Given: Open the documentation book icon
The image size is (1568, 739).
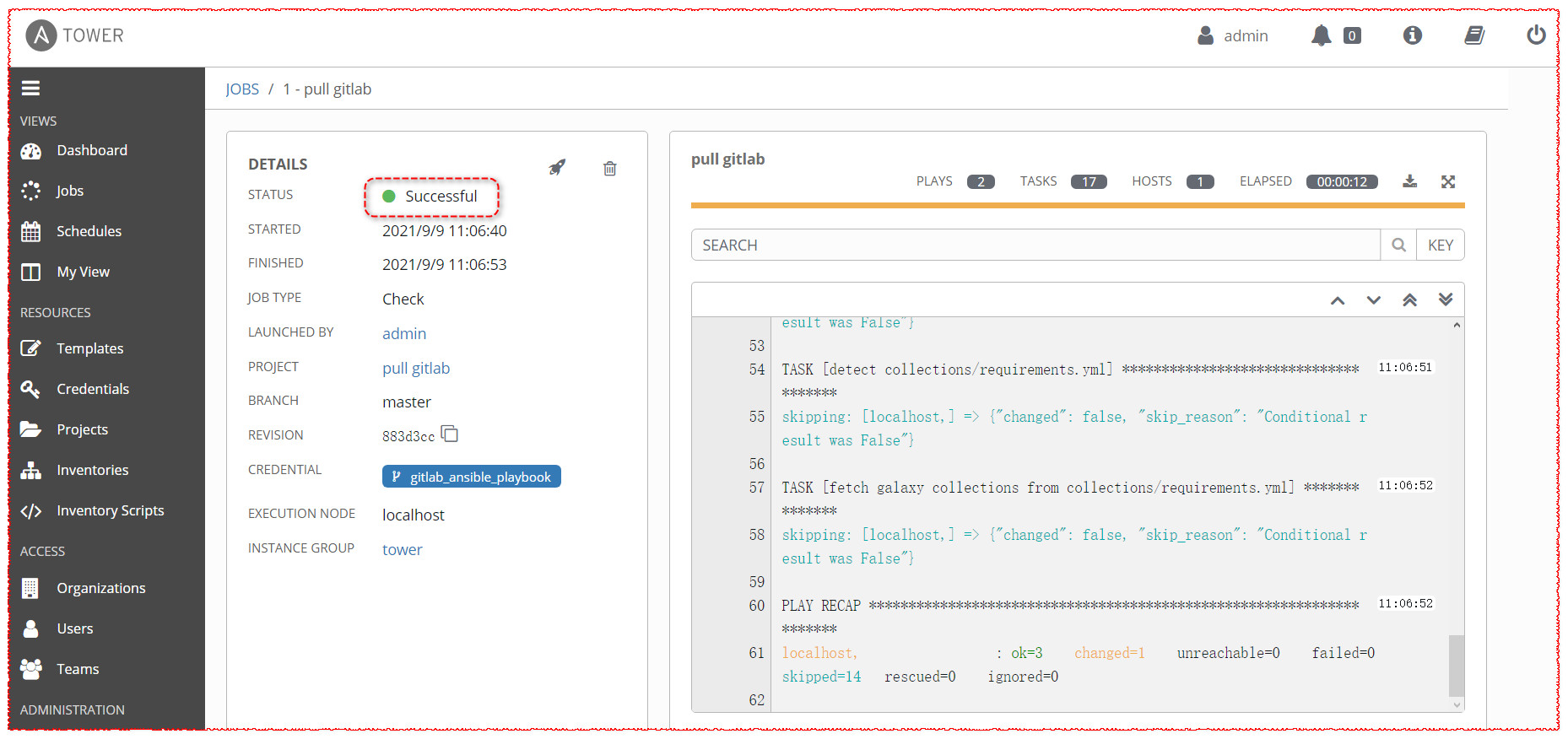Looking at the screenshot, I should (1474, 35).
